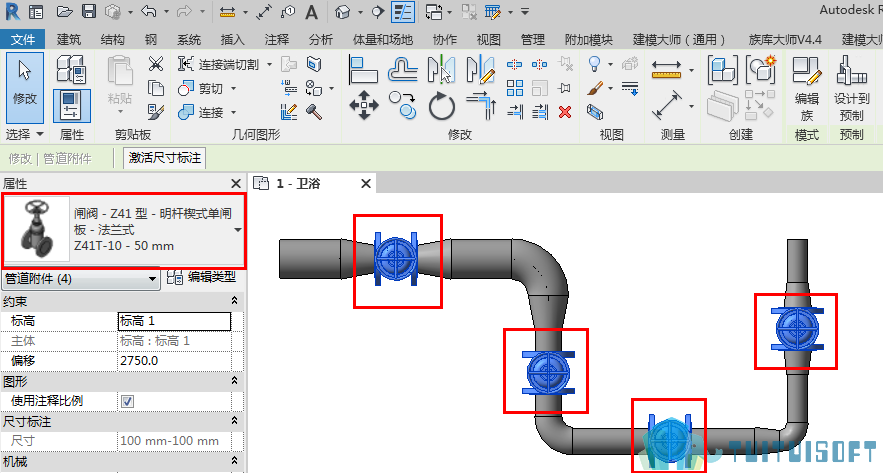Switch to the 视图 ribbon tab
The image size is (883, 473).
[x=488, y=39]
